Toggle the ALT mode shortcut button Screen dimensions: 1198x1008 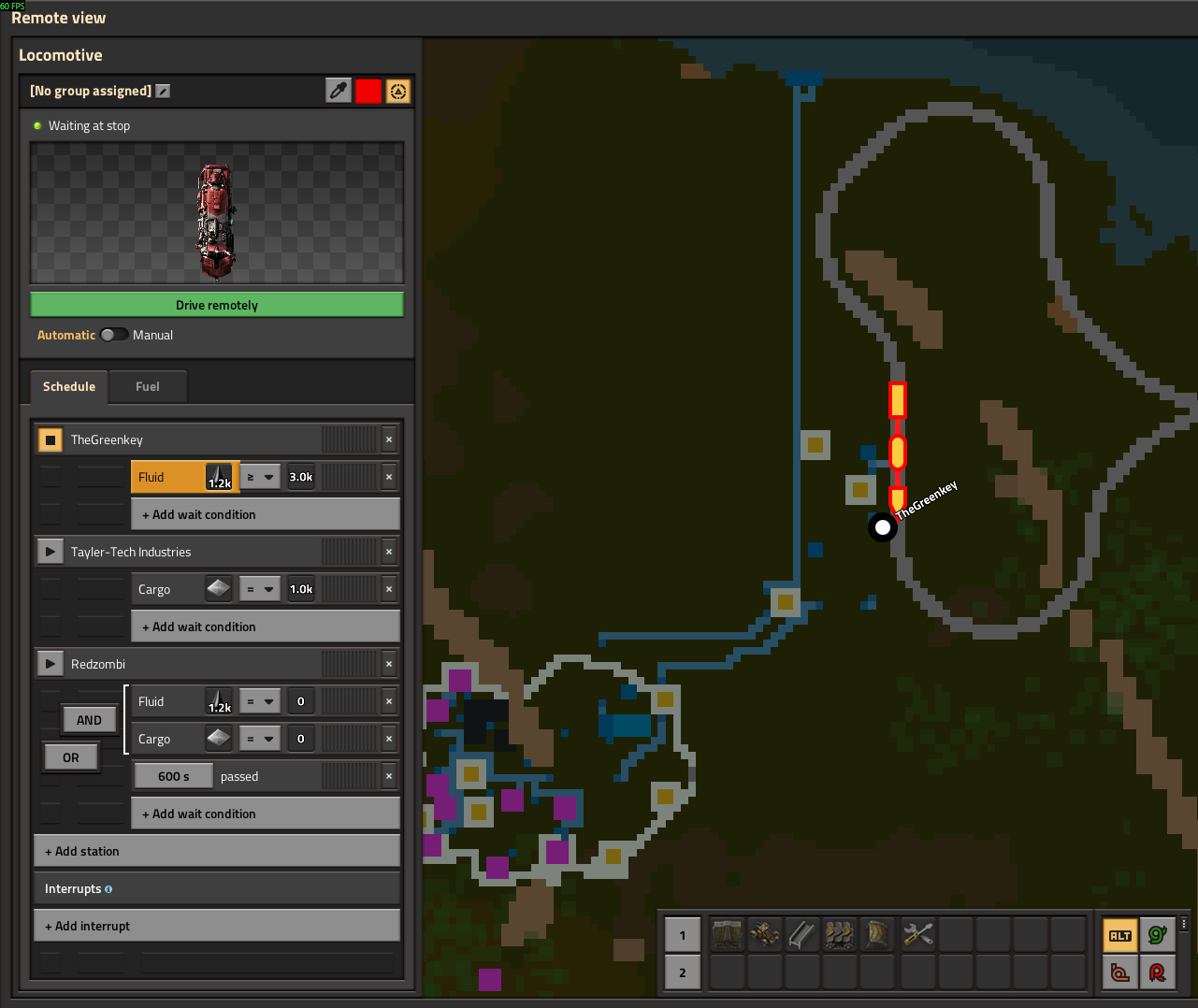1120,935
